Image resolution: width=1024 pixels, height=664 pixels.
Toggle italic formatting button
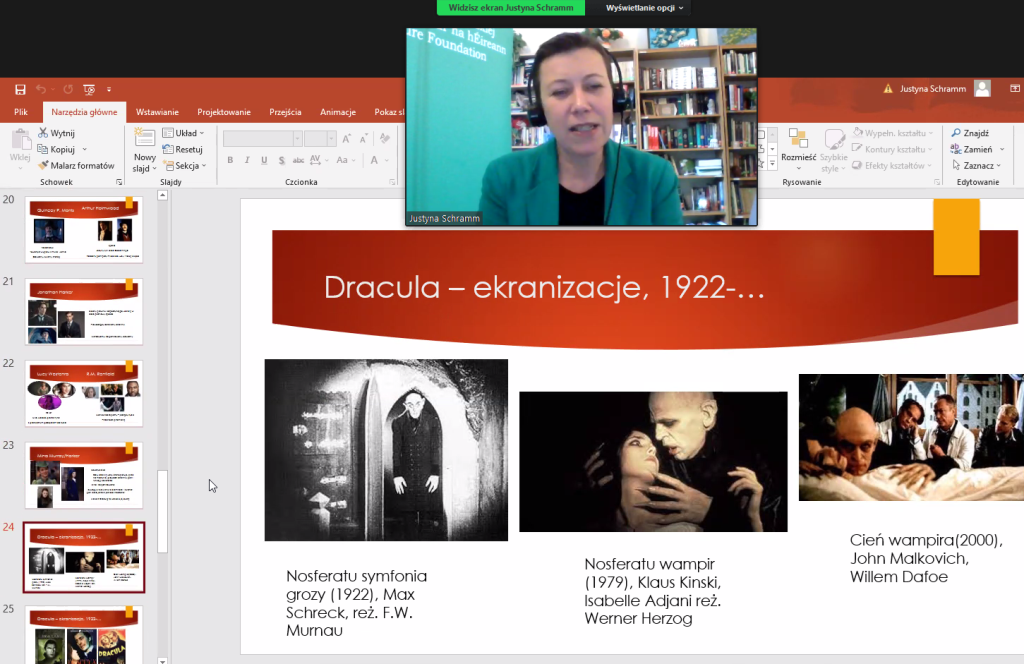pos(247,160)
